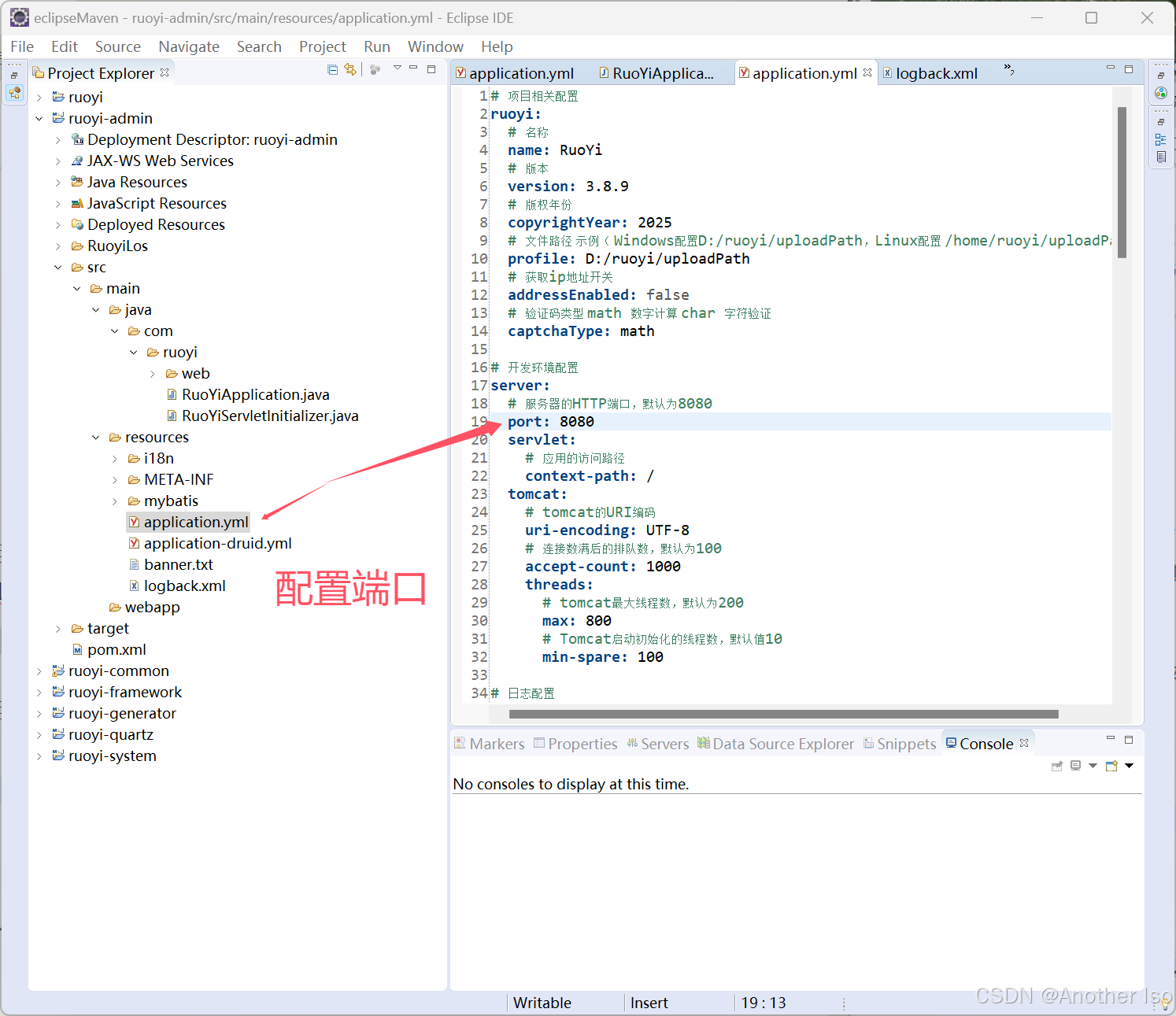The image size is (1176, 1016).
Task: Open the Project Explorer view menu arrow
Action: point(397,68)
